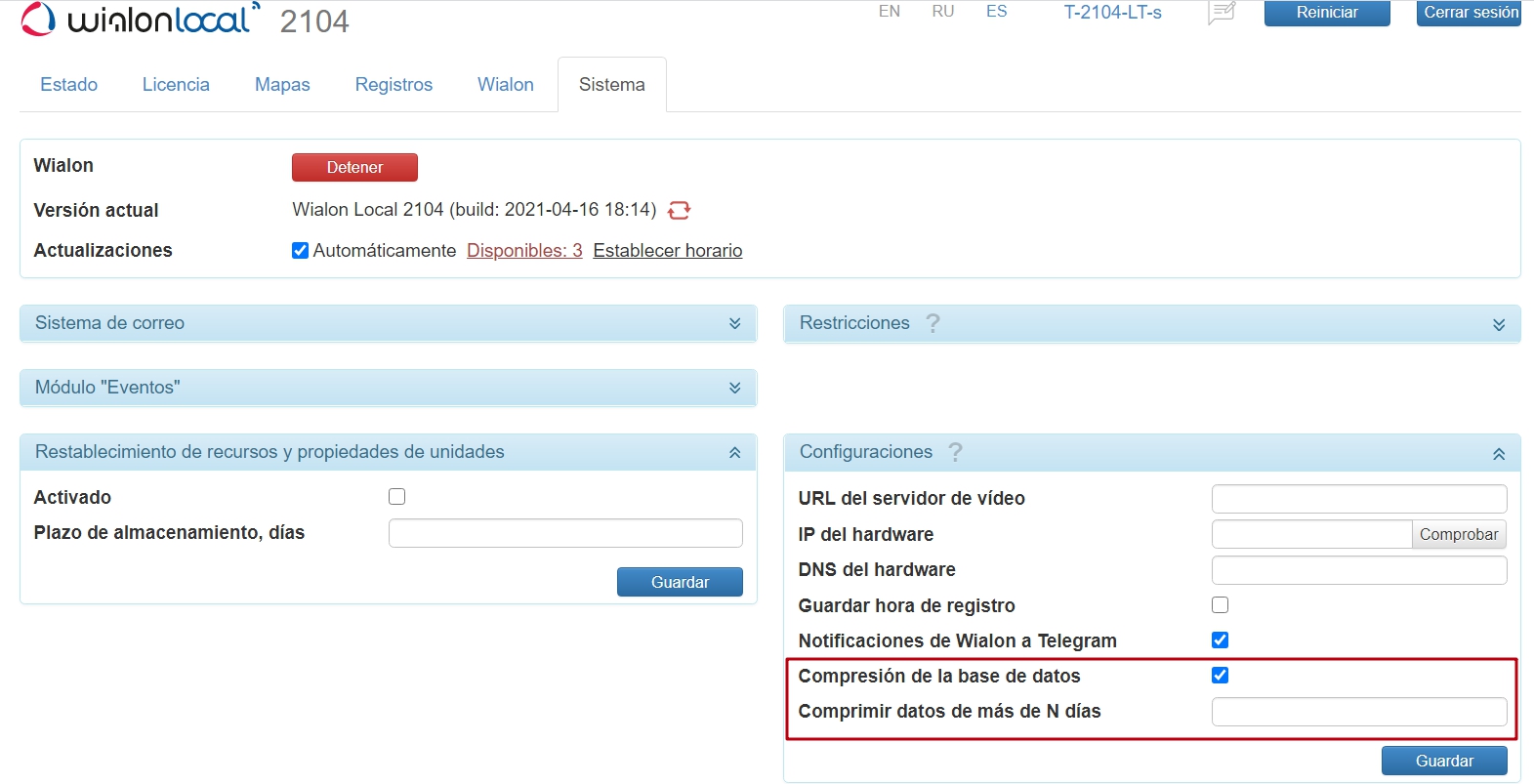The height and width of the screenshot is (784, 1534).
Task: Click Guardar under Configuraciones
Action: point(1444,761)
